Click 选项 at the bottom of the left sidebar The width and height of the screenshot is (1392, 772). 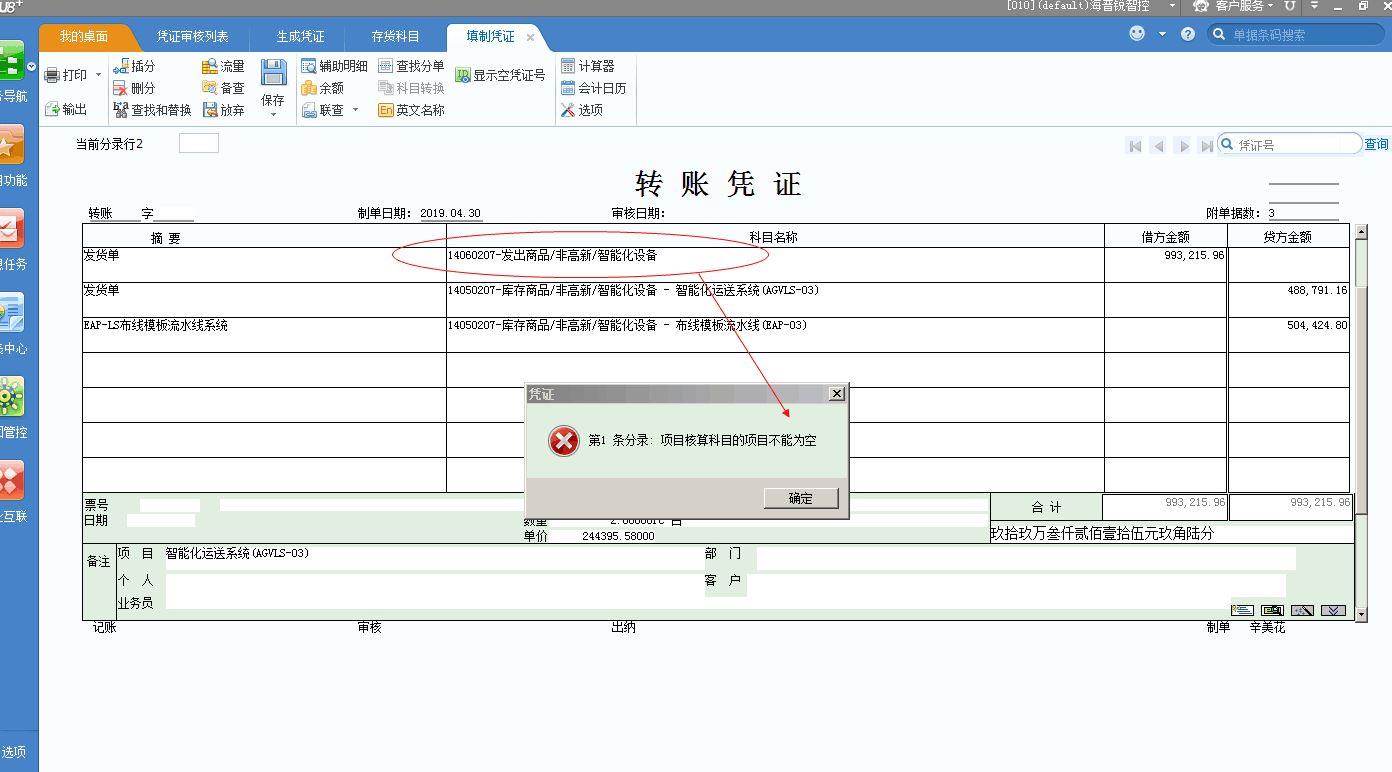tap(14, 752)
